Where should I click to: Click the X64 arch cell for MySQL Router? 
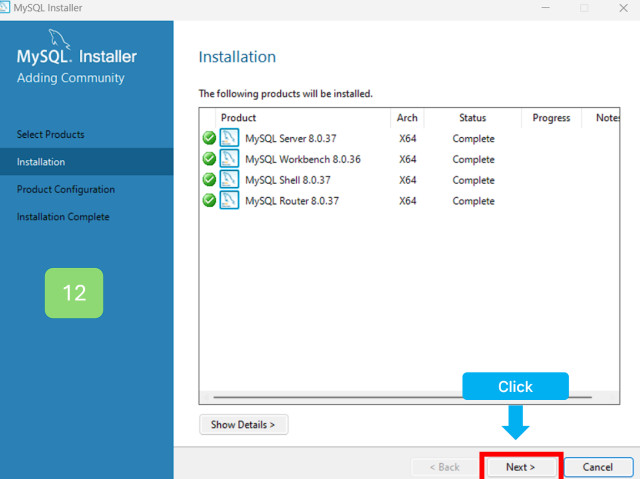click(x=407, y=201)
